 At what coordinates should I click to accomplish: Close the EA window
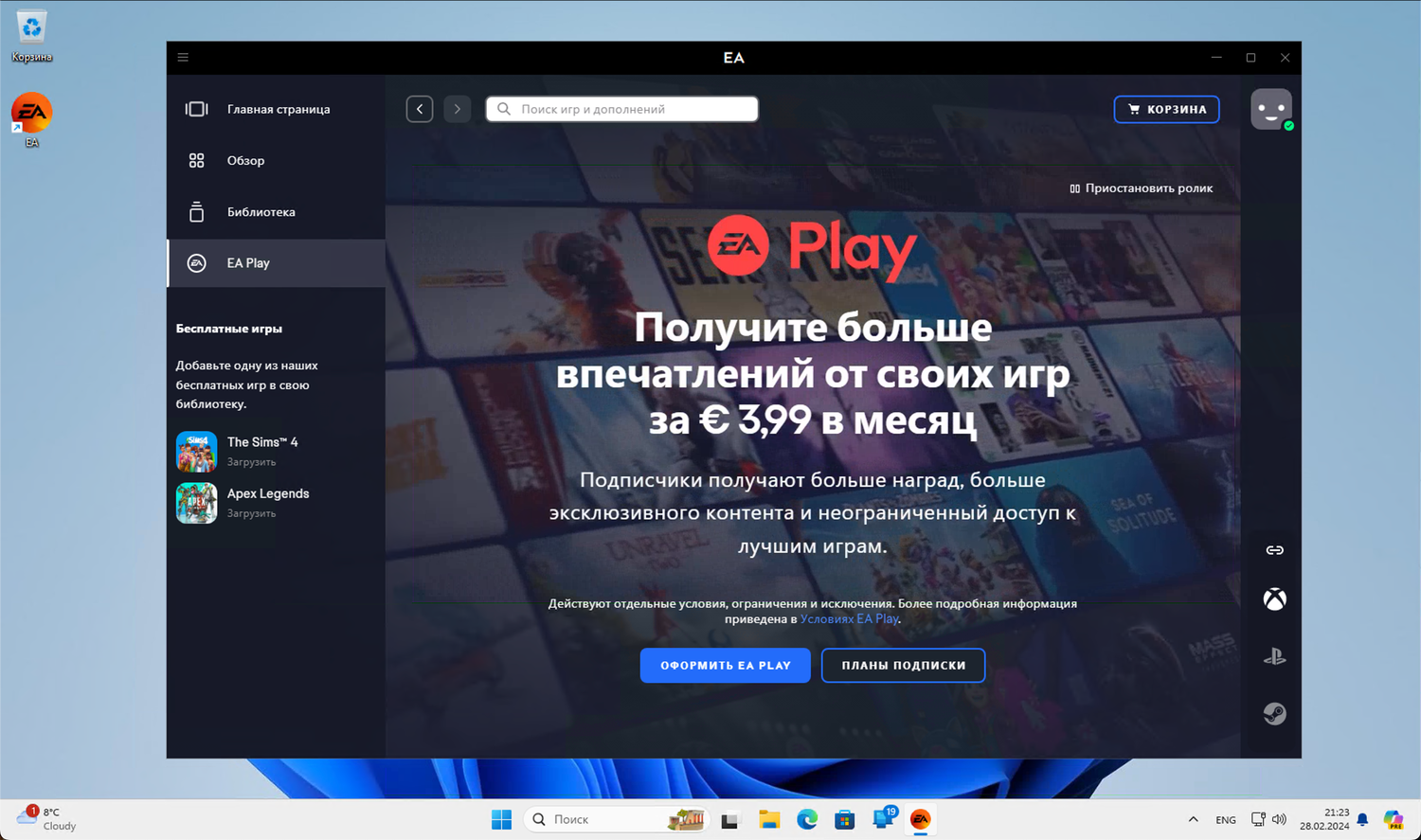coord(1285,58)
